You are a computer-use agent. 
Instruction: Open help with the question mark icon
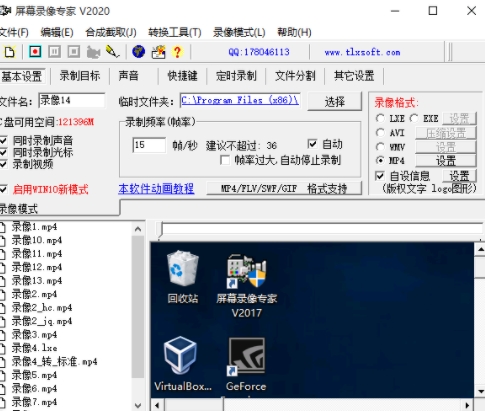[x=177, y=52]
